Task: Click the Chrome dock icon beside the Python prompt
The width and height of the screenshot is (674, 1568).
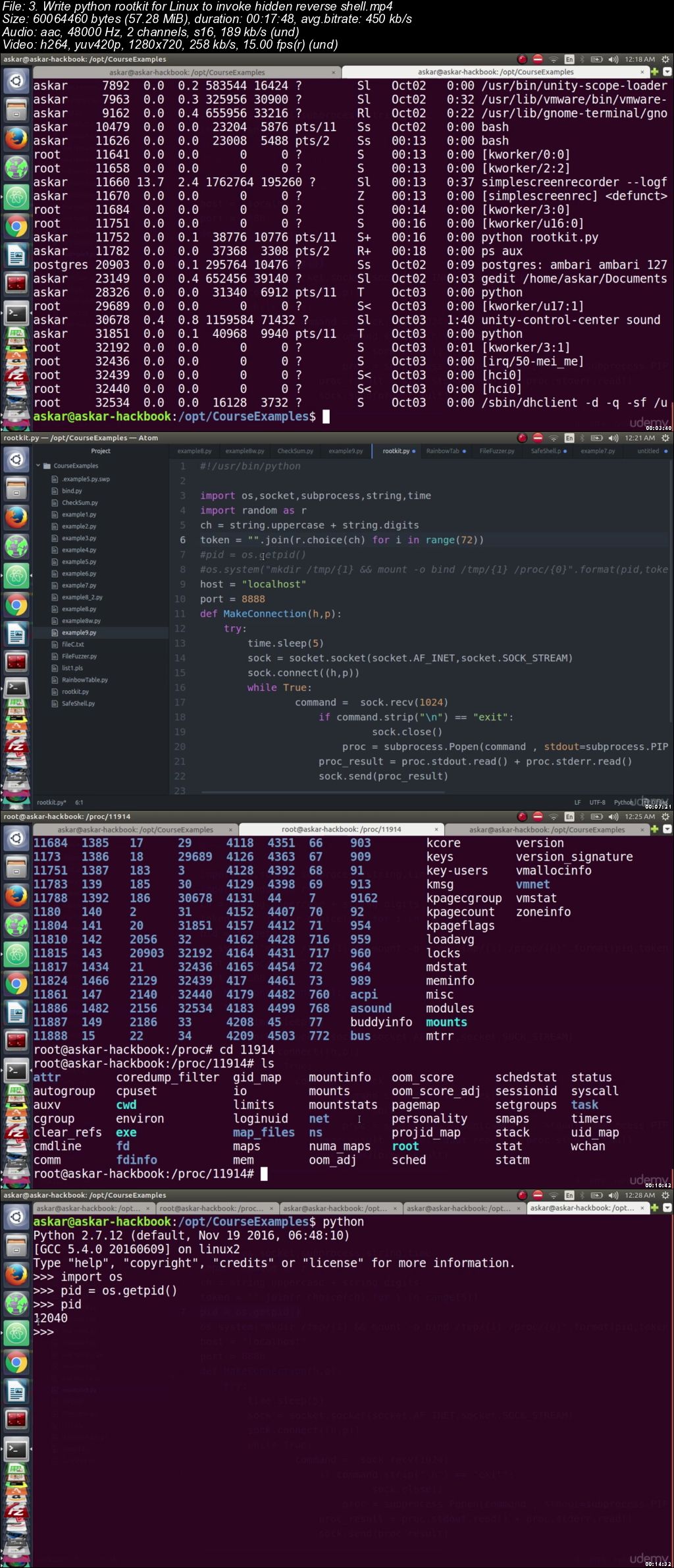Action: (x=16, y=1362)
